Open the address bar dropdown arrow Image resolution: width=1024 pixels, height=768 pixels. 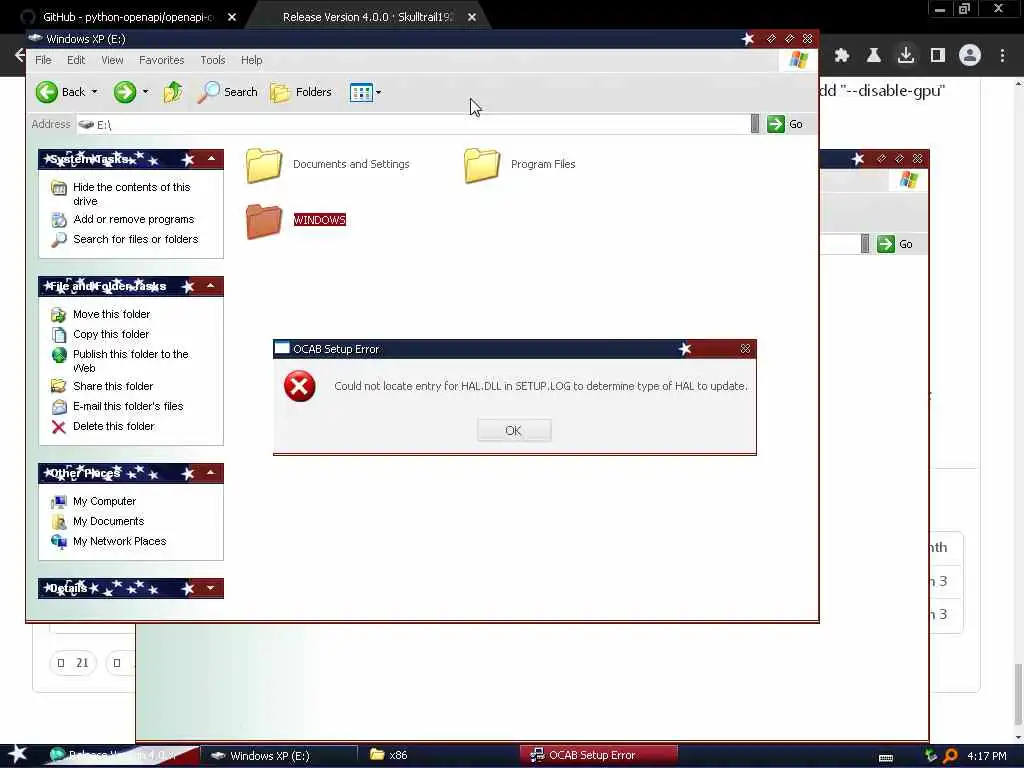(755, 124)
